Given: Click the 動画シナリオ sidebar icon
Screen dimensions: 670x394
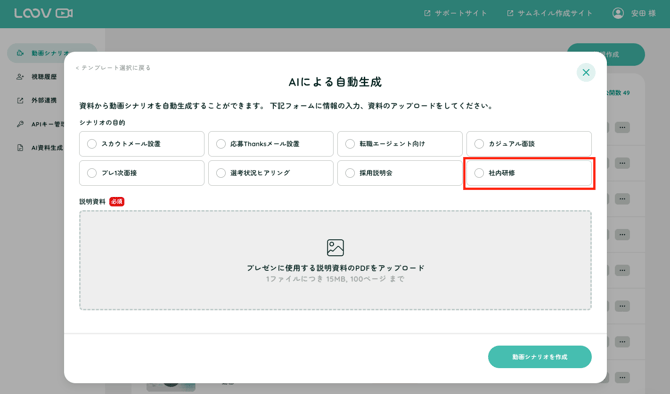Looking at the screenshot, I should pos(20,53).
